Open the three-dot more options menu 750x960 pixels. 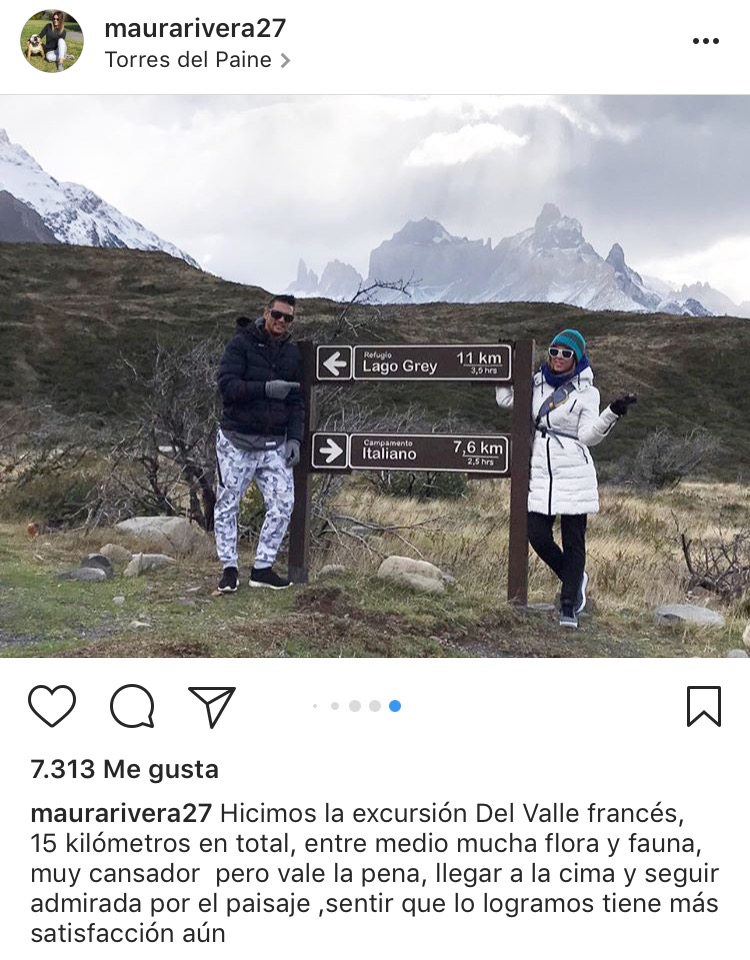coord(705,41)
